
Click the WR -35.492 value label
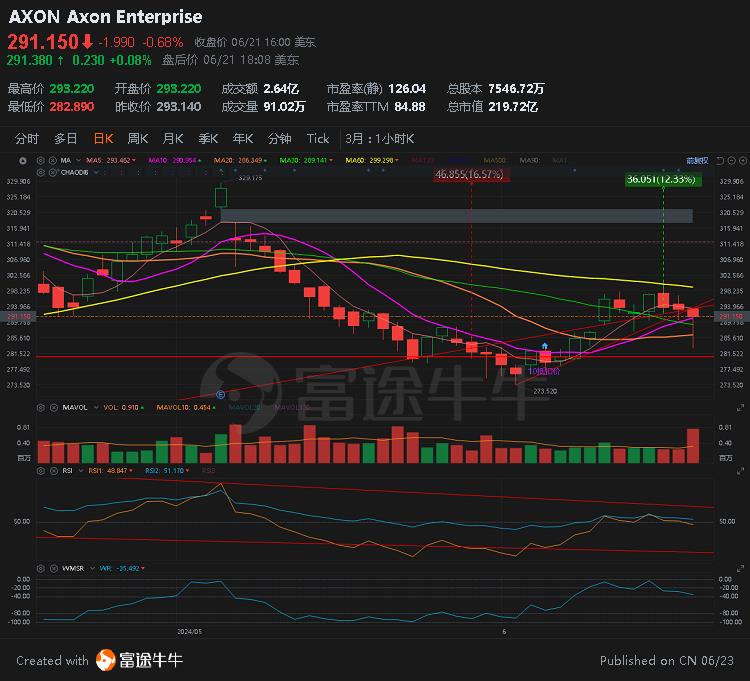point(122,568)
